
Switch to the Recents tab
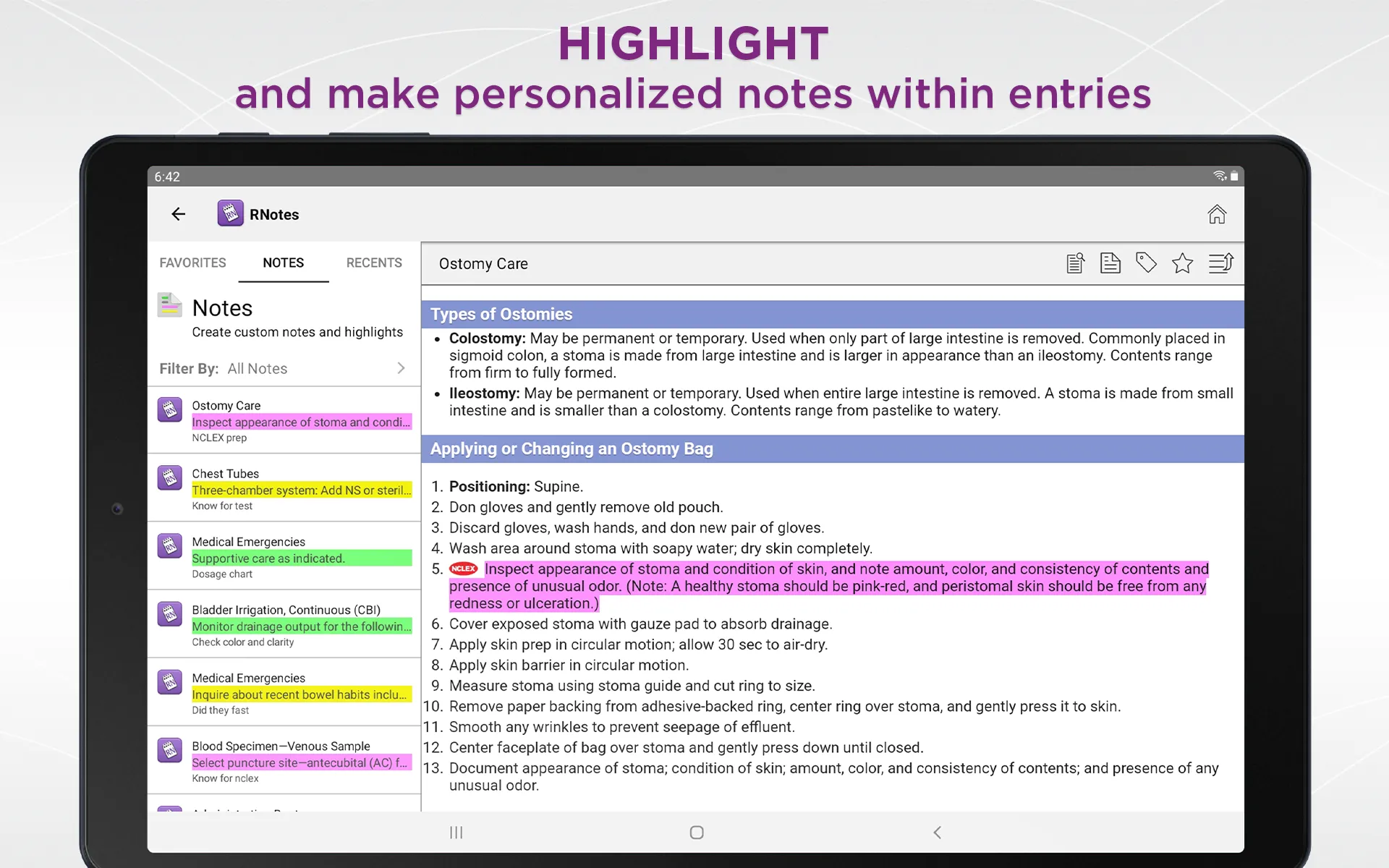point(374,263)
